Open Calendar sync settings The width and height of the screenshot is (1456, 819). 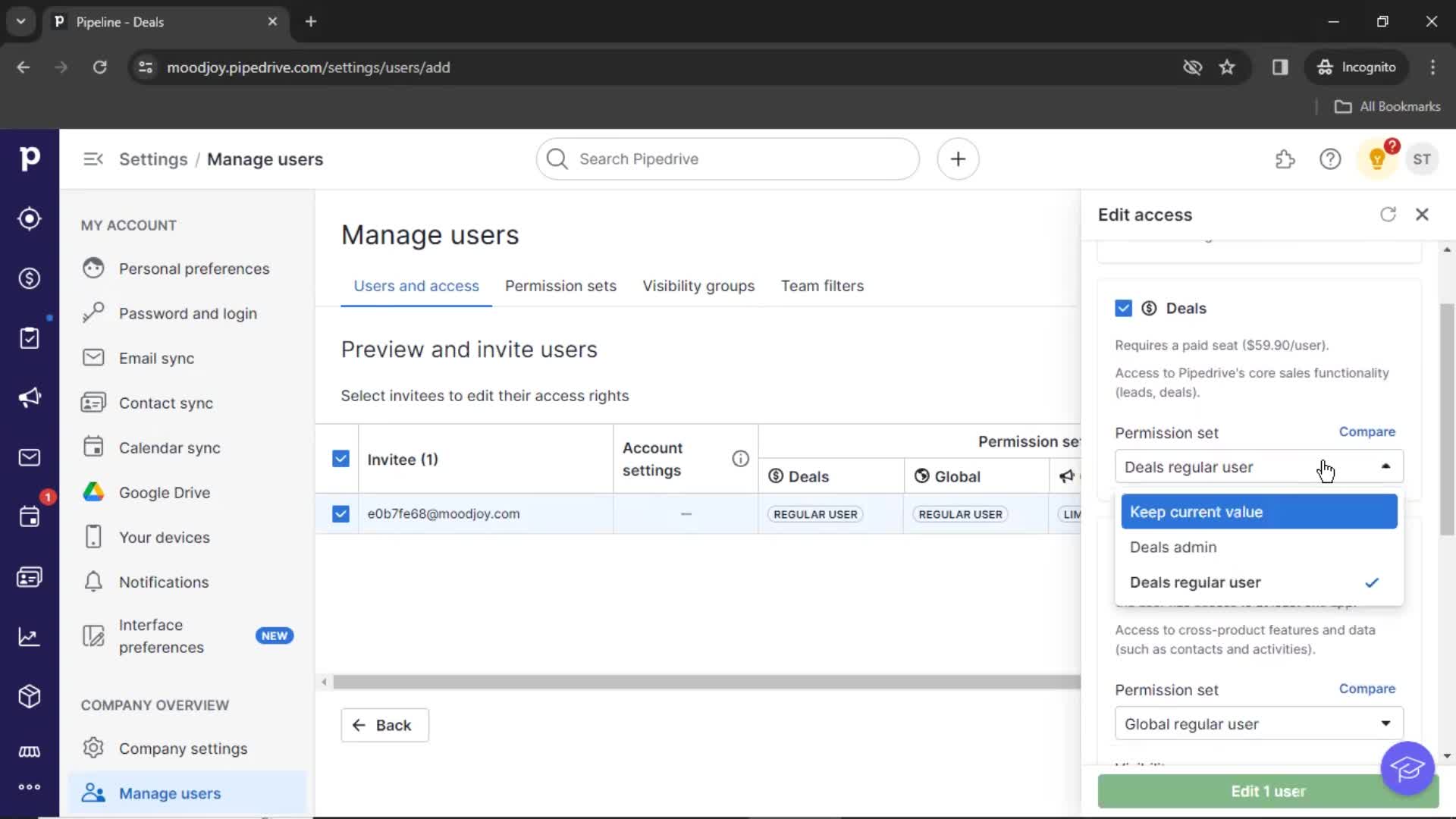point(187,447)
